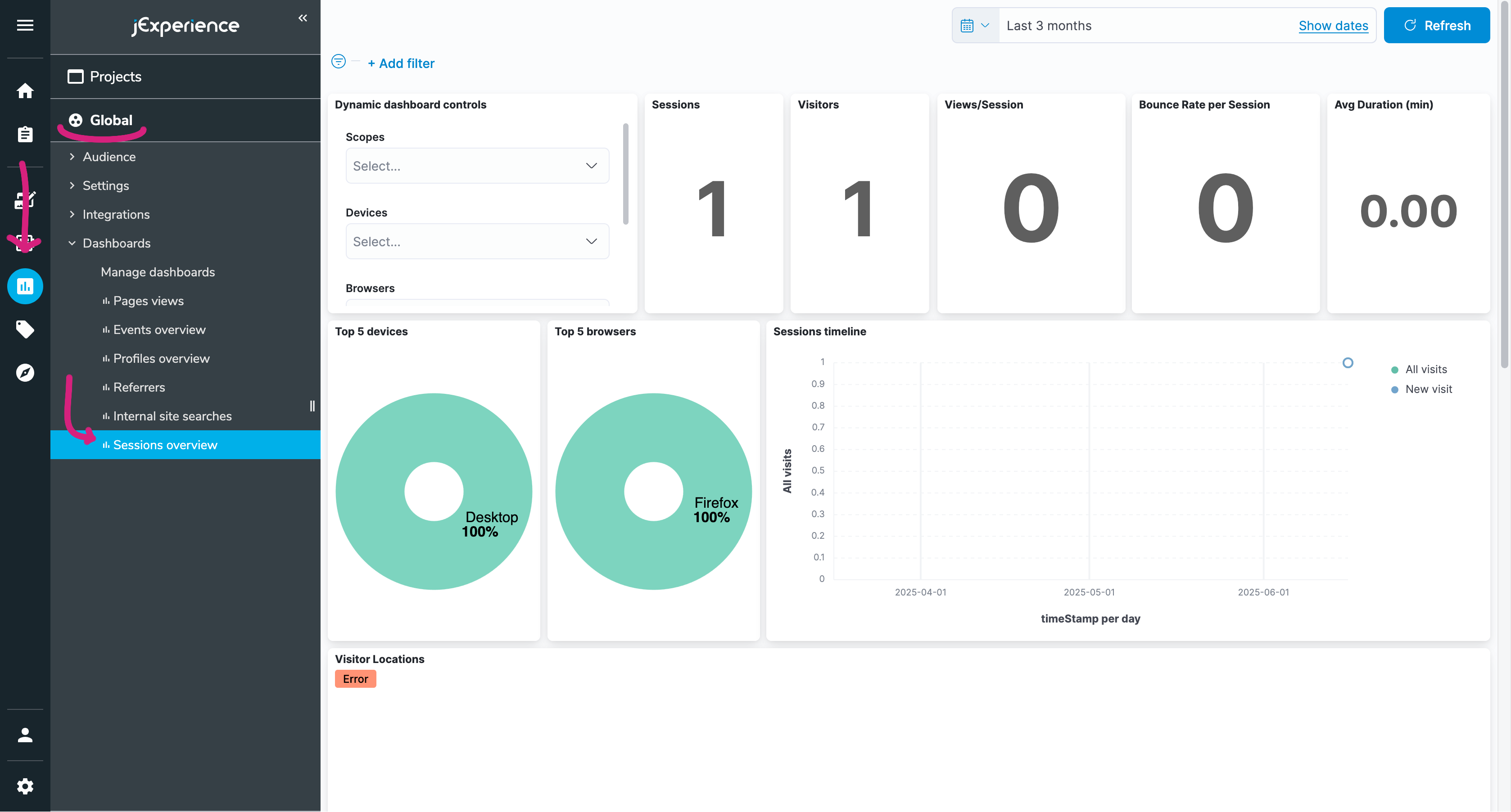Open the user profile icon
This screenshot has height=812, width=1511.
pos(25,735)
